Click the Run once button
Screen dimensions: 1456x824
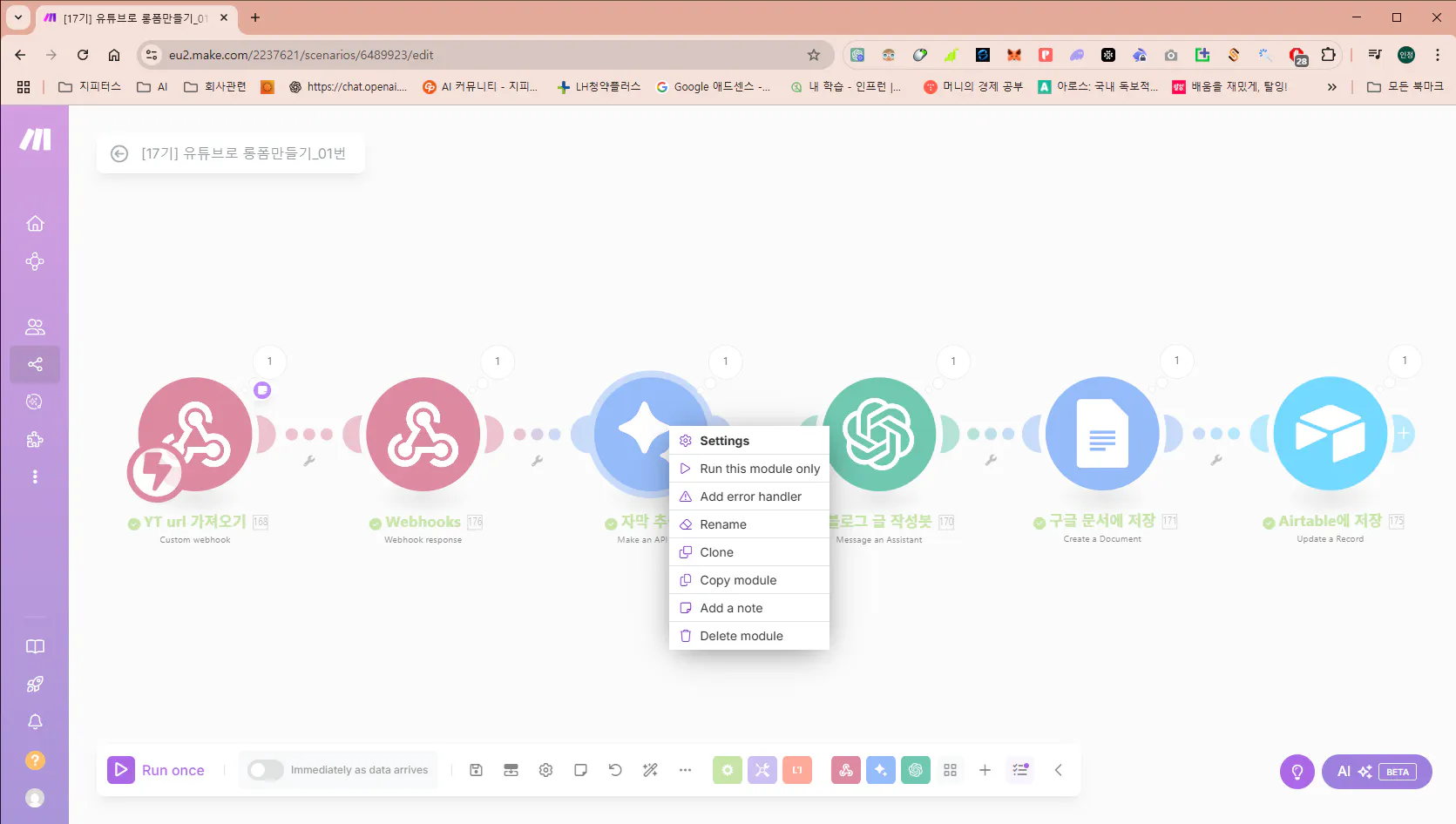[157, 770]
